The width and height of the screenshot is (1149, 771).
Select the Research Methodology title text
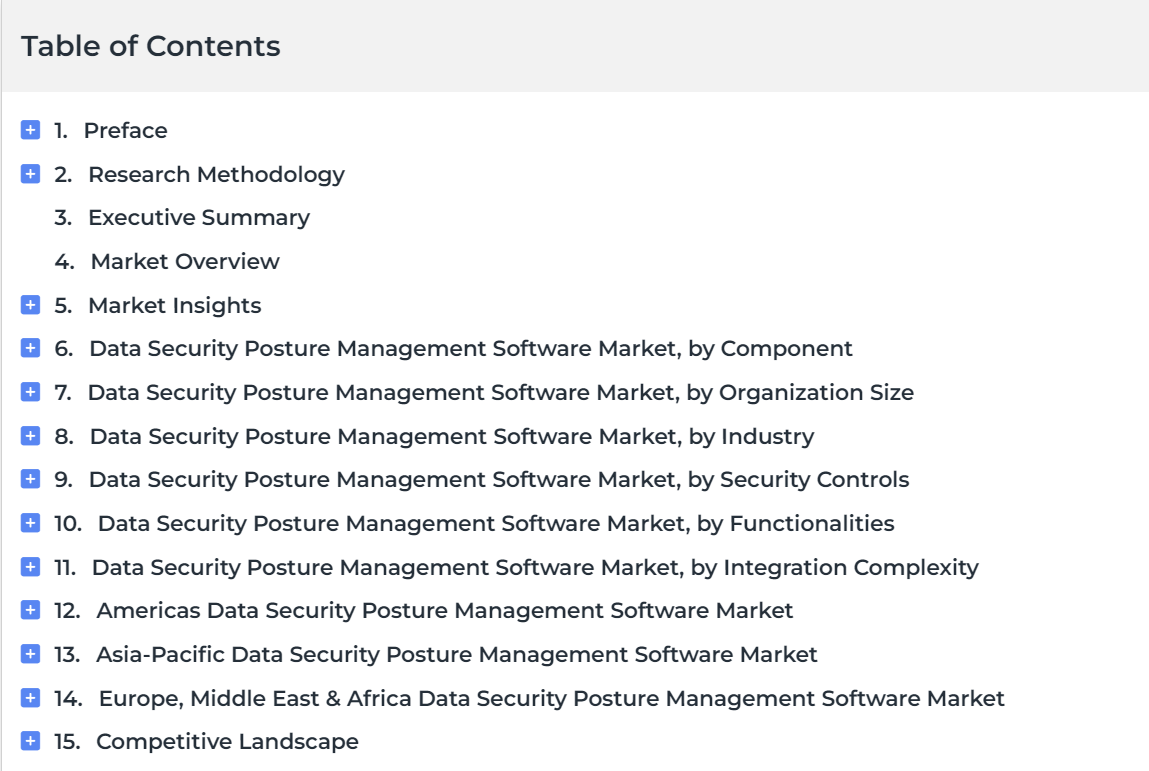tap(216, 174)
